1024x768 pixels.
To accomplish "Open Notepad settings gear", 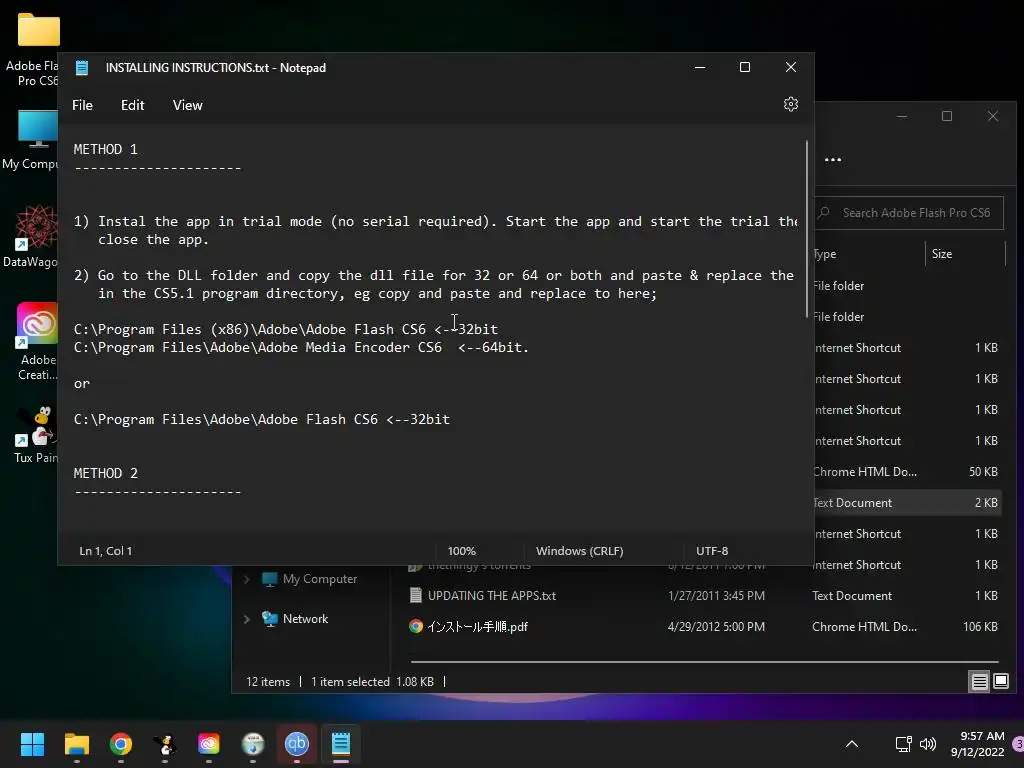I will [790, 104].
